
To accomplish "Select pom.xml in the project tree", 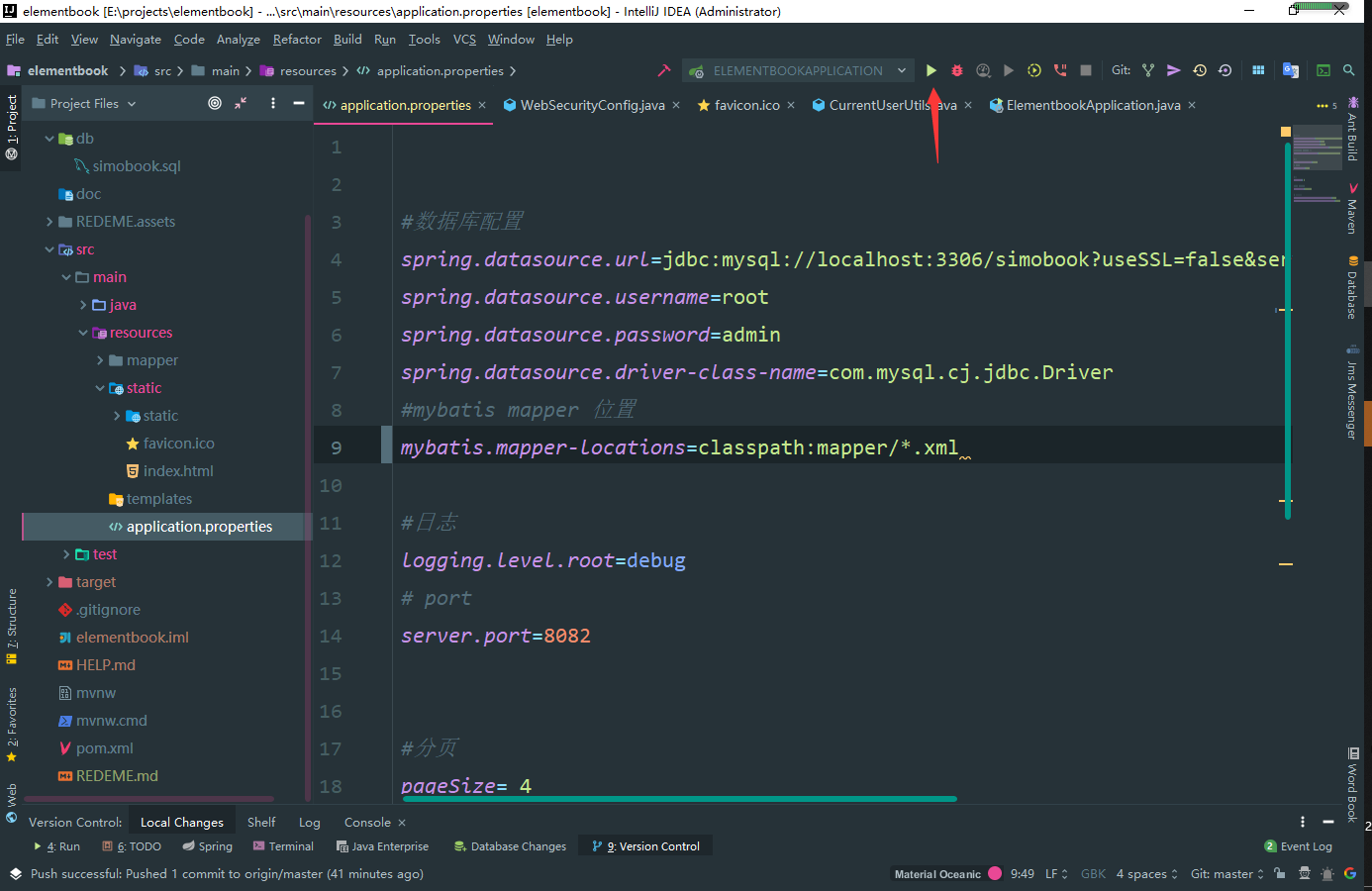I will pyautogui.click(x=104, y=748).
